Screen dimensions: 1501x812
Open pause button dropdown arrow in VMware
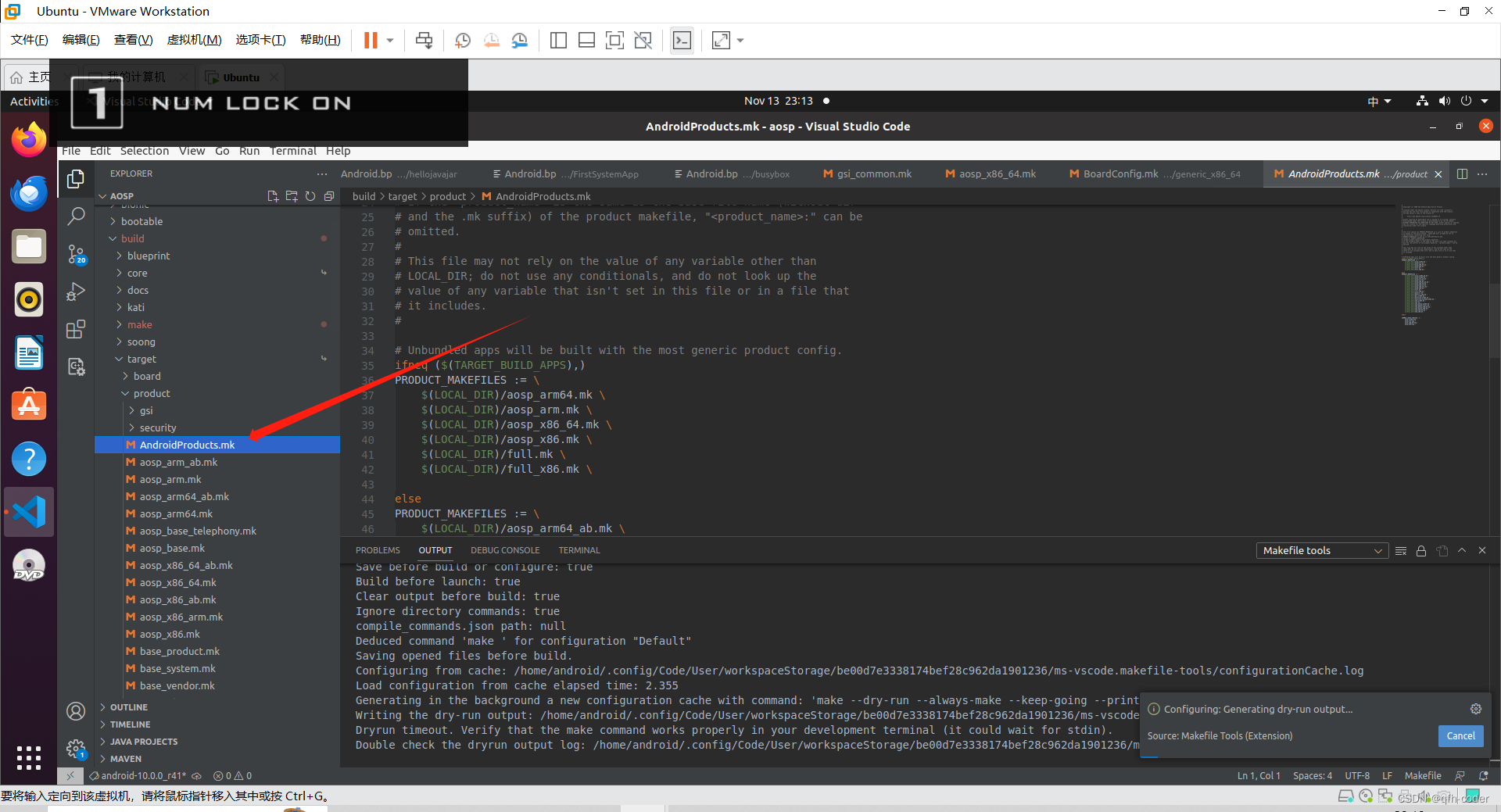click(x=389, y=41)
